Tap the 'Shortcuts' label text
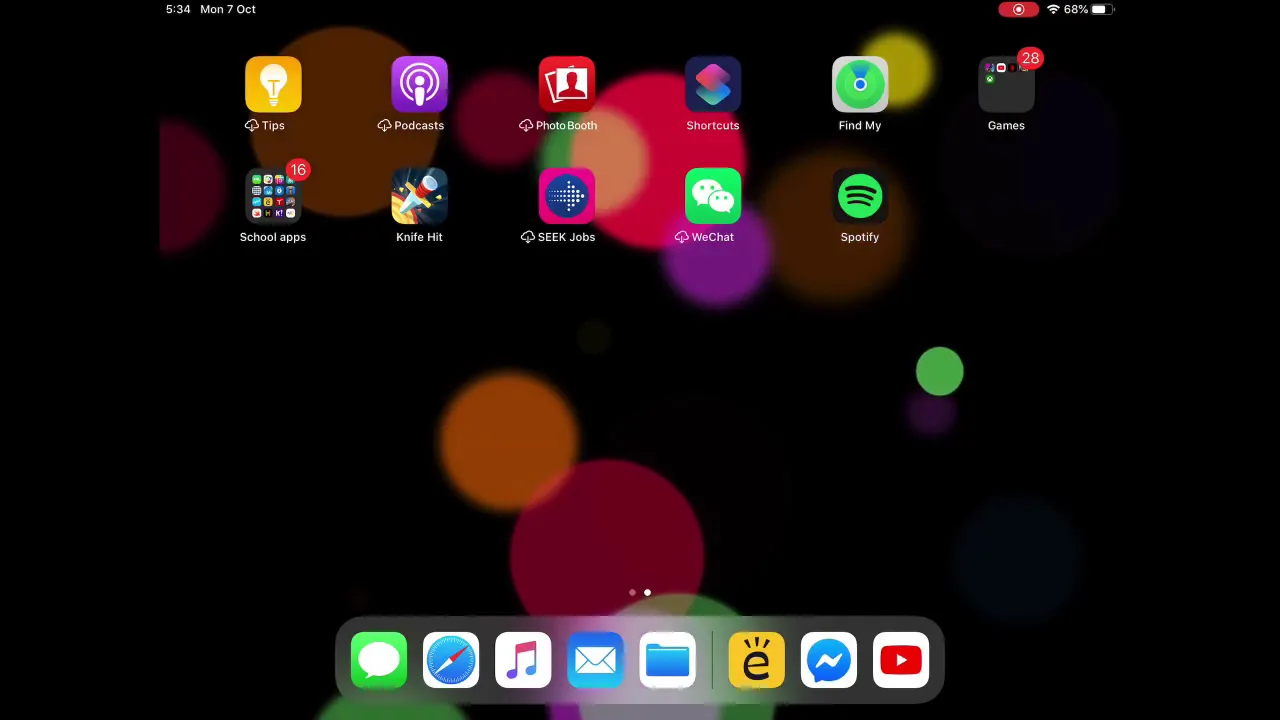This screenshot has height=720, width=1280. [713, 125]
